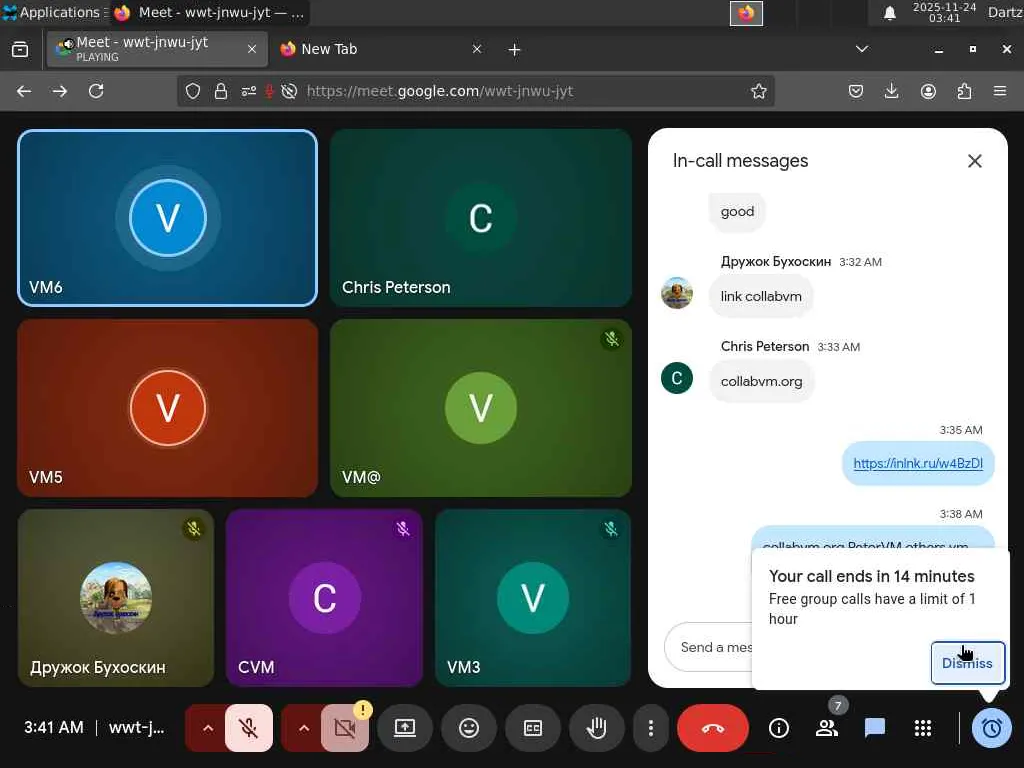This screenshot has height=768, width=1024.
Task: Toggle the microphone mute button
Action: (x=249, y=728)
